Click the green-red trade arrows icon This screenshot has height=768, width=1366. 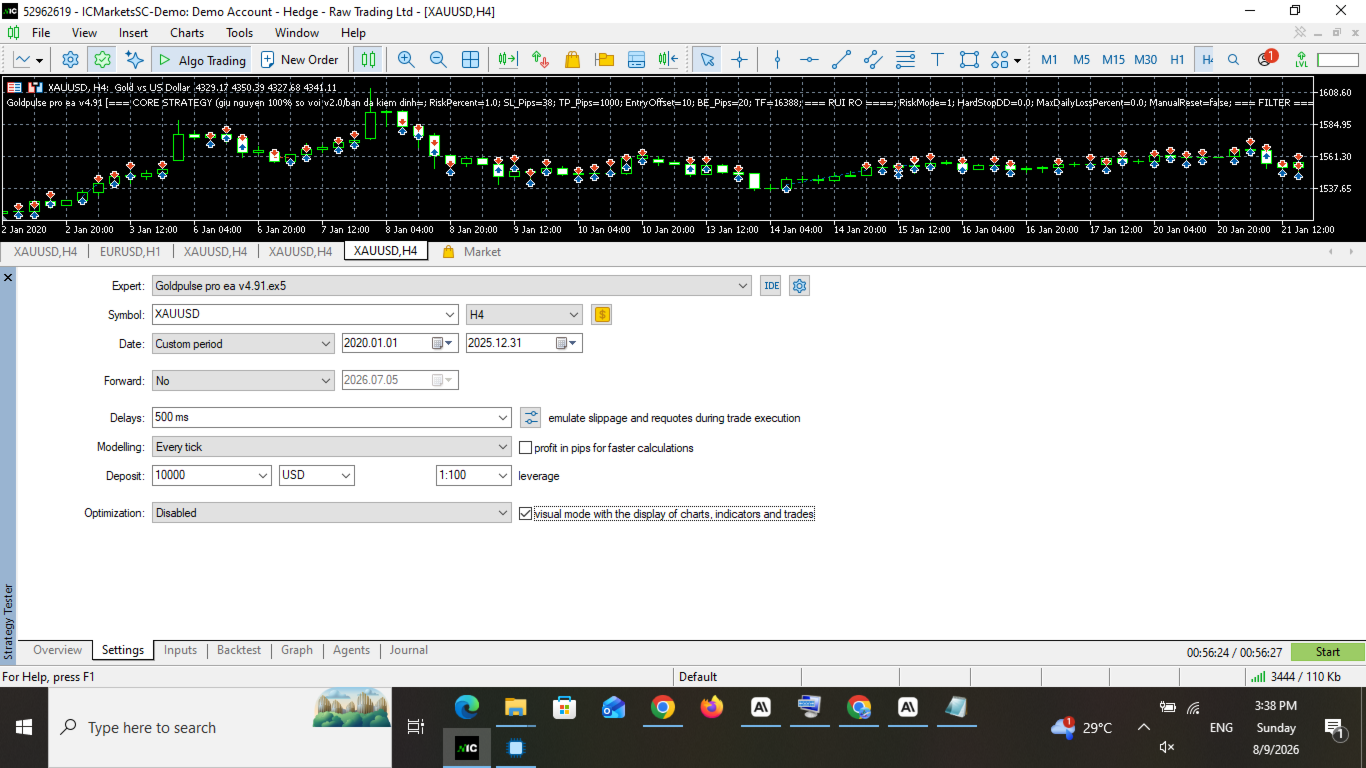point(541,59)
